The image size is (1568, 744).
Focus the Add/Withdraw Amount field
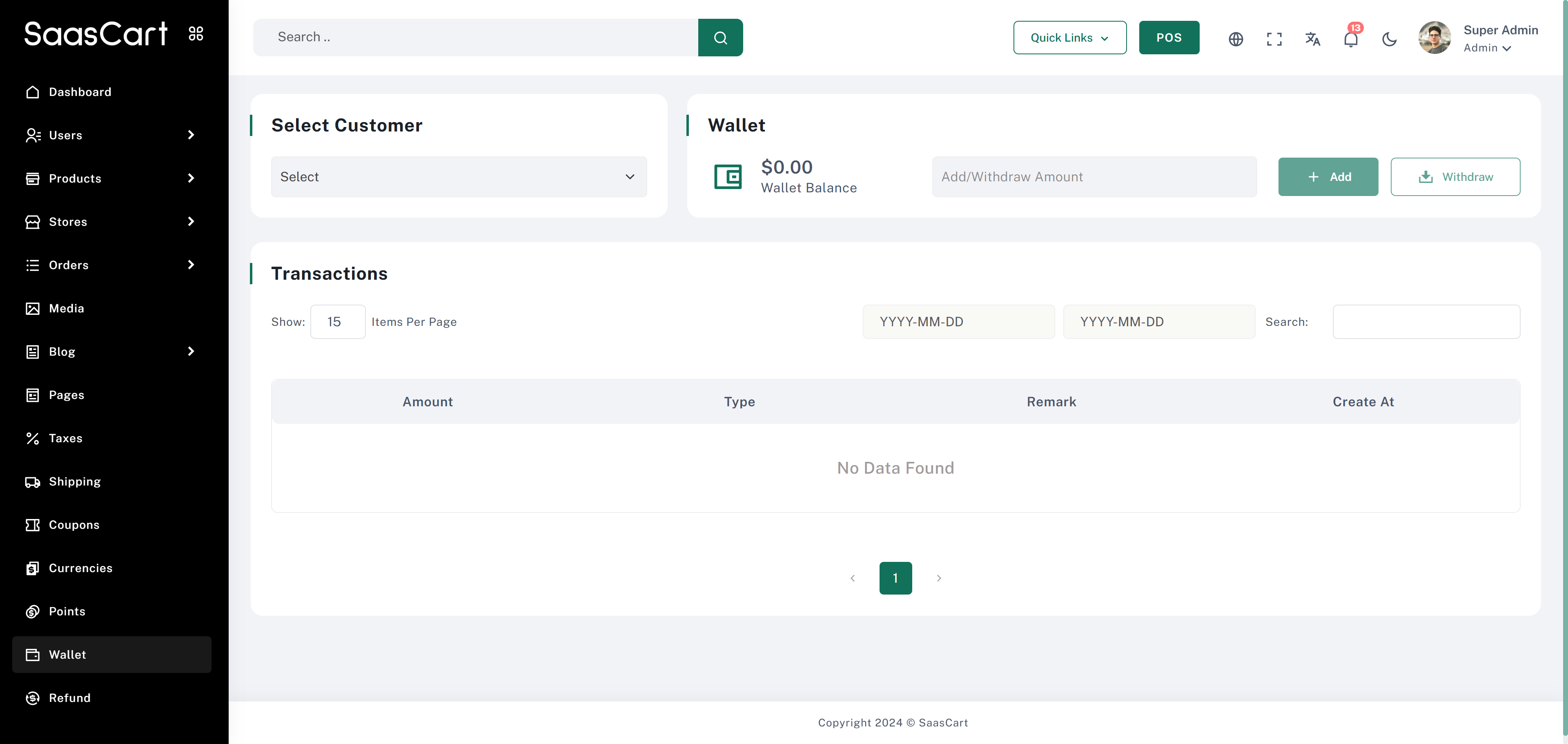pyautogui.click(x=1094, y=176)
